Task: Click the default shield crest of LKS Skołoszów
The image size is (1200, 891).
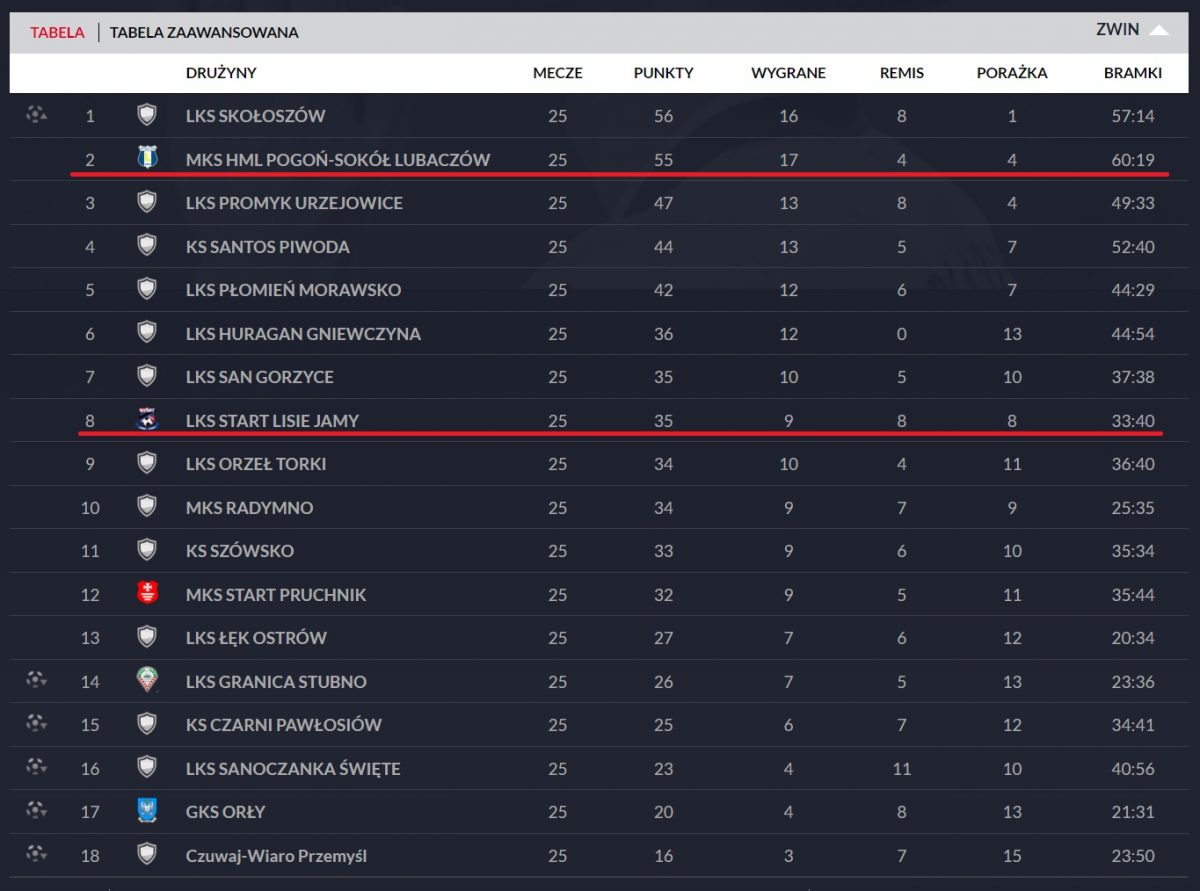Action: tap(147, 115)
